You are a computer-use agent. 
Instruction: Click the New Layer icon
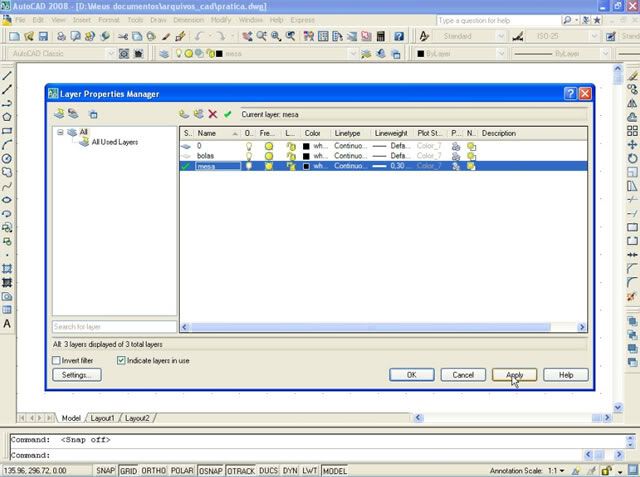184,115
